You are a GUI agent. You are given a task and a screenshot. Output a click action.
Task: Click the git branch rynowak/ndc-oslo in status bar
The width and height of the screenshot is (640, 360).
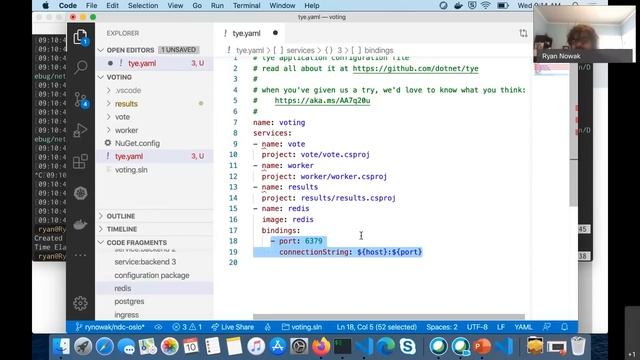pyautogui.click(x=110, y=327)
